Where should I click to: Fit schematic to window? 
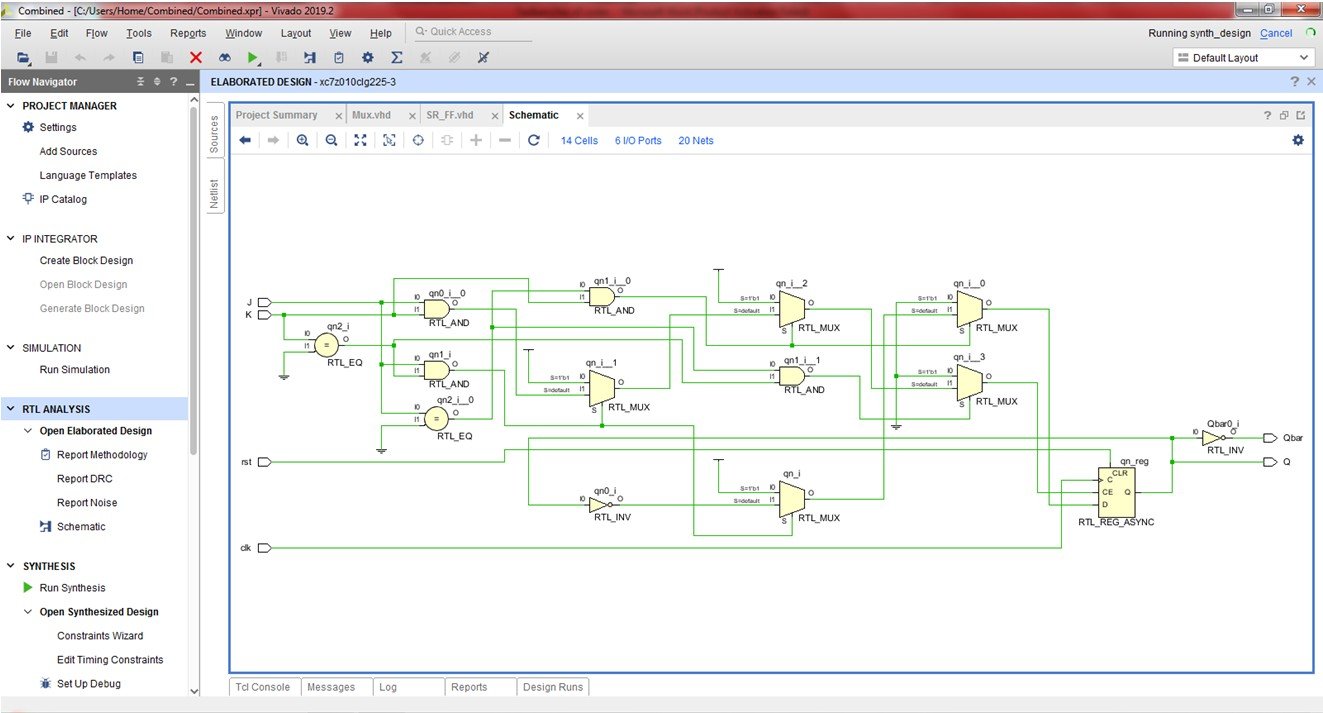[360, 140]
